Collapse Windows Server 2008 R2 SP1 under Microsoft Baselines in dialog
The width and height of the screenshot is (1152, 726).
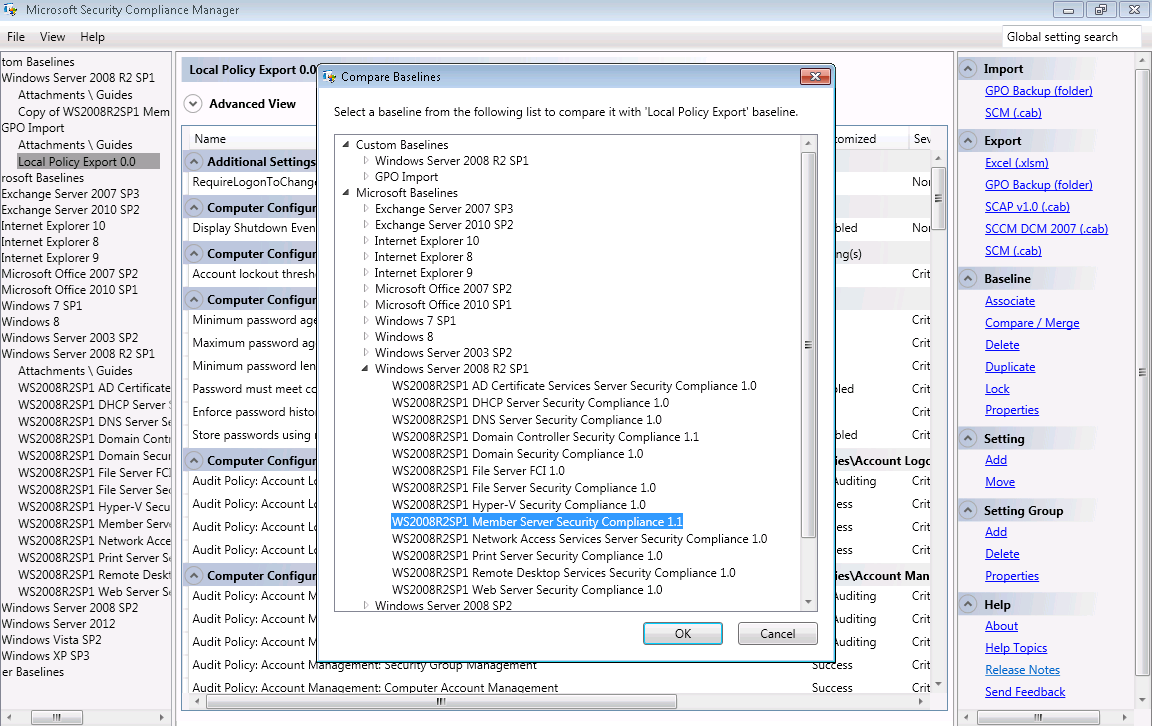pos(364,369)
